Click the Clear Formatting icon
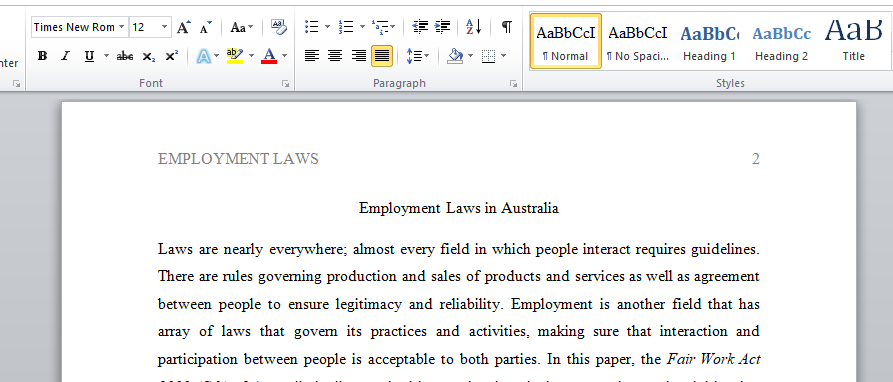The width and height of the screenshot is (893, 382). [279, 26]
